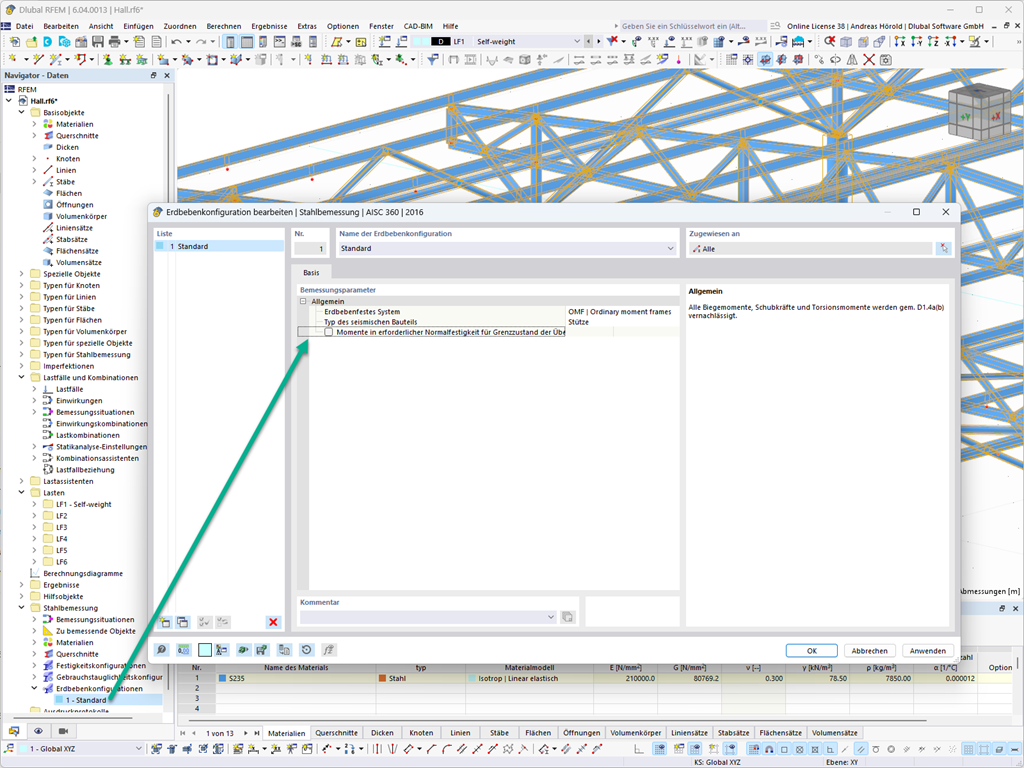Click the View in X direction axis icon
The height and width of the screenshot is (768, 1024).
pos(900,42)
